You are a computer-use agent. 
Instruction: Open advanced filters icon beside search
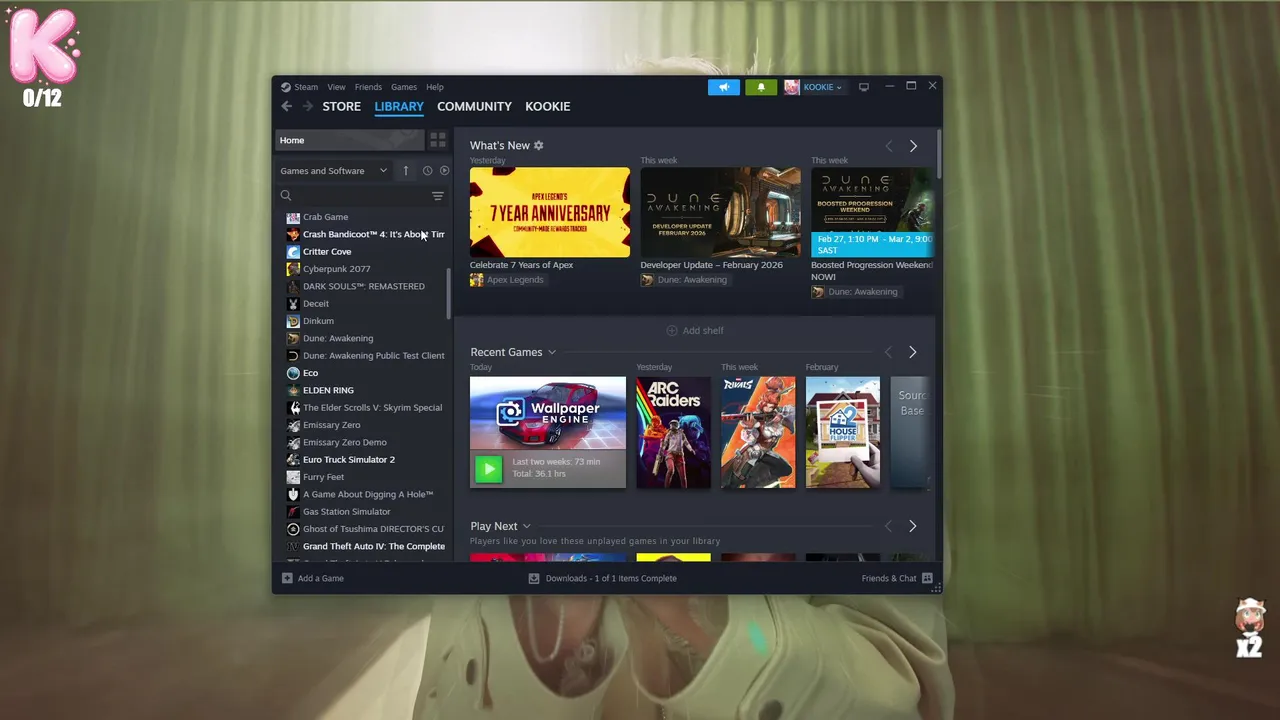click(438, 196)
